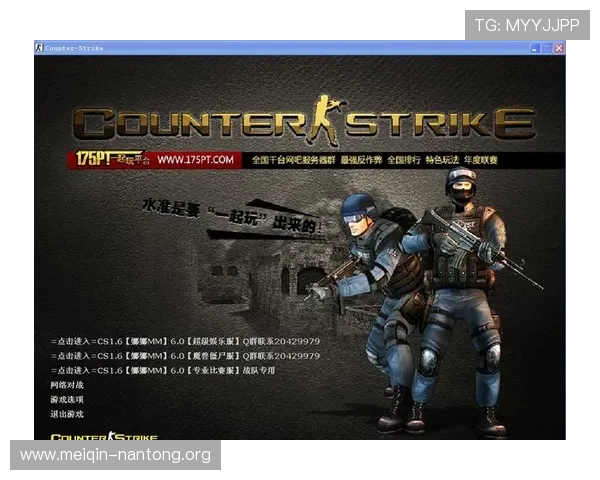Click 最强反作弊 in the banner
The height and width of the screenshot is (480, 600).
(361, 160)
